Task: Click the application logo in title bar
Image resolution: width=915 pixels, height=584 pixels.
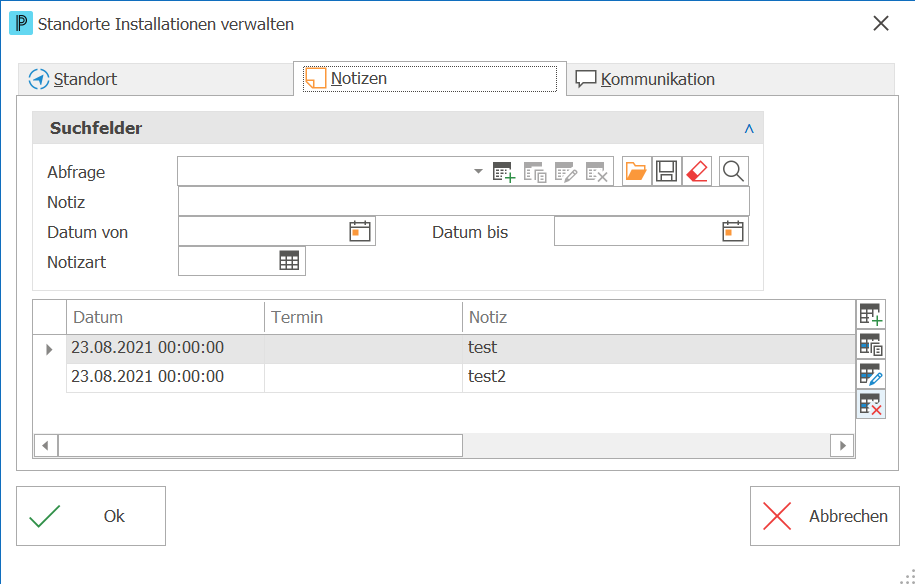Action: [21, 23]
